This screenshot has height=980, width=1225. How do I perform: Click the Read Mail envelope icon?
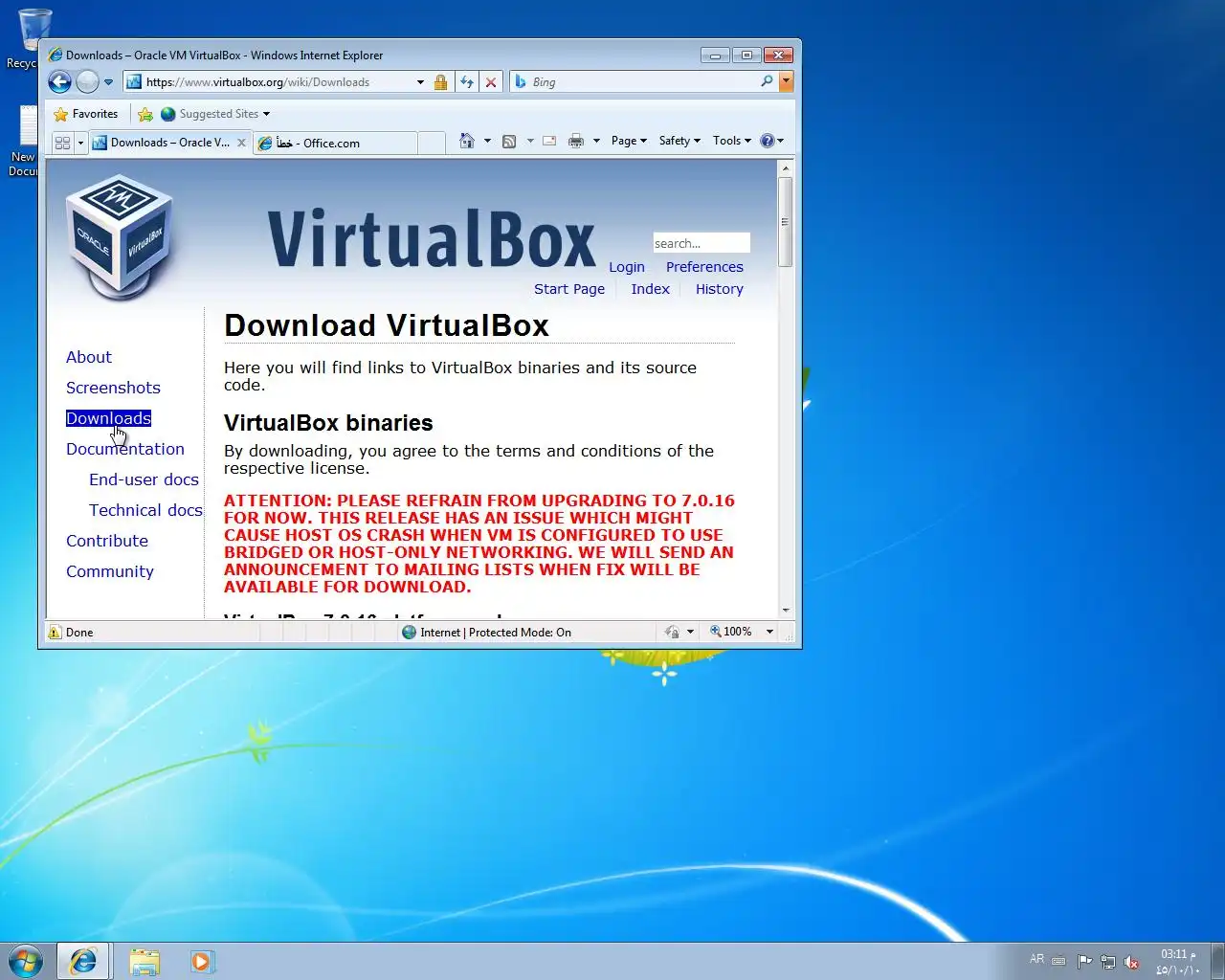[x=549, y=141]
